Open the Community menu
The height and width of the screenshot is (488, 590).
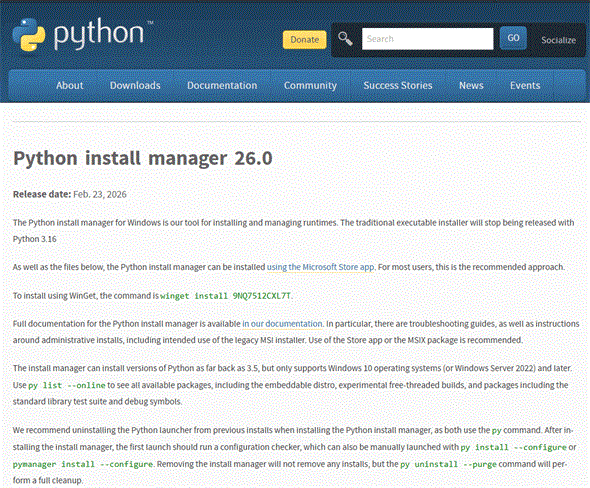pyautogui.click(x=310, y=85)
